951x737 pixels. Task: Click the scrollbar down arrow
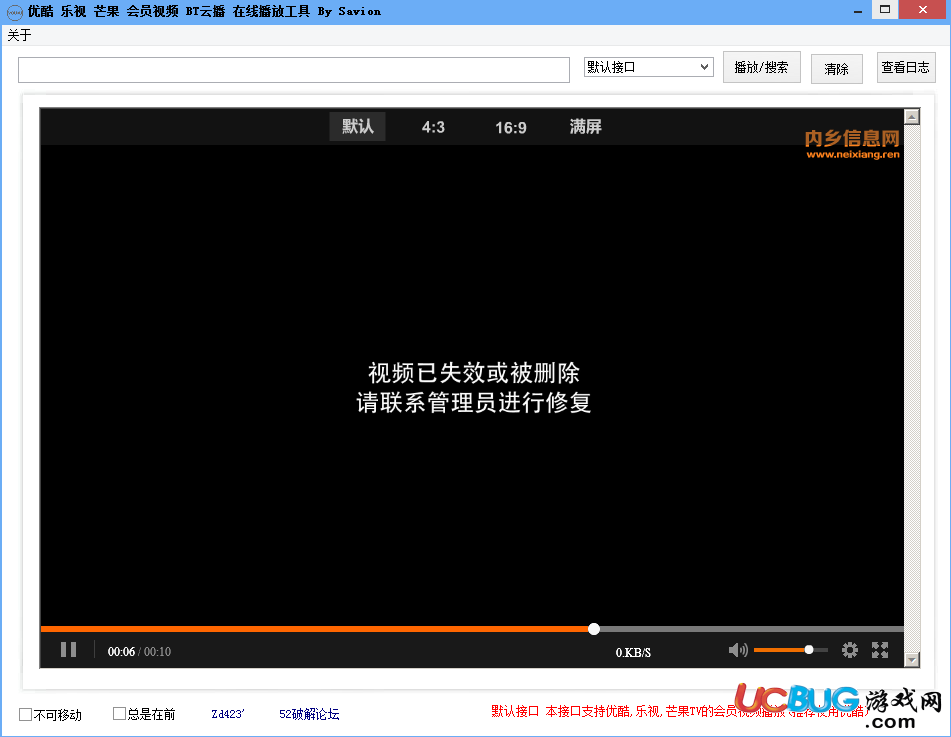point(912,659)
